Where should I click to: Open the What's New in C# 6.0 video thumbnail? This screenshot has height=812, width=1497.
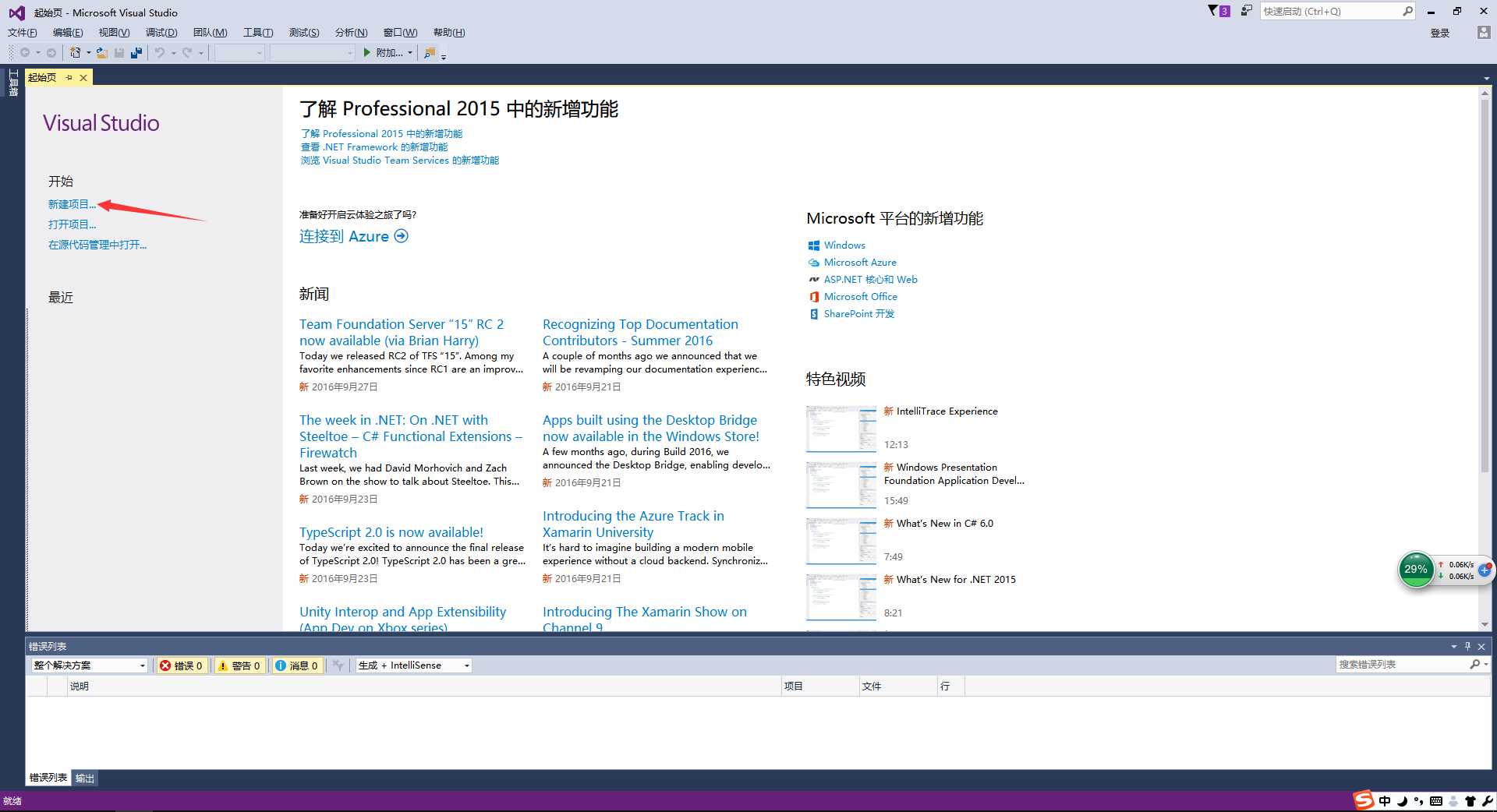[x=841, y=541]
